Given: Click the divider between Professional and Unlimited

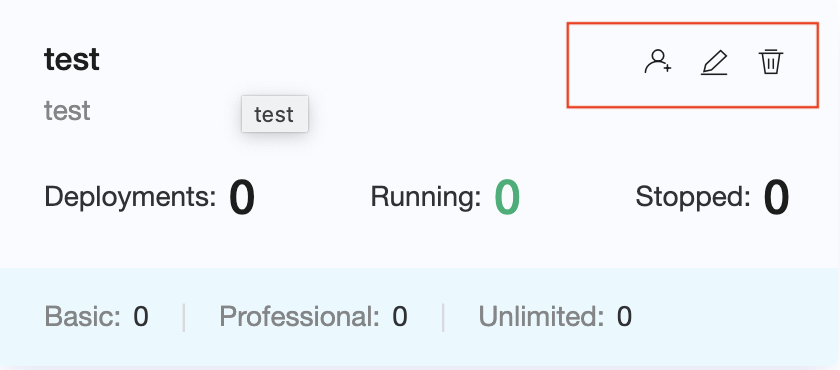Looking at the screenshot, I should point(443,317).
